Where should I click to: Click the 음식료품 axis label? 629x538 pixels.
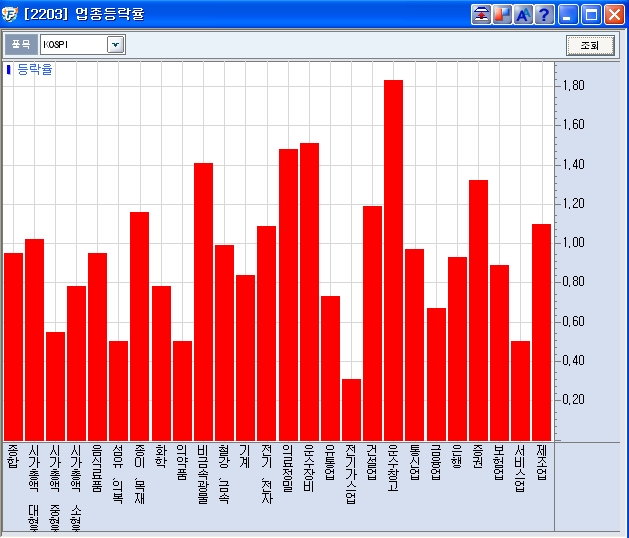97,468
